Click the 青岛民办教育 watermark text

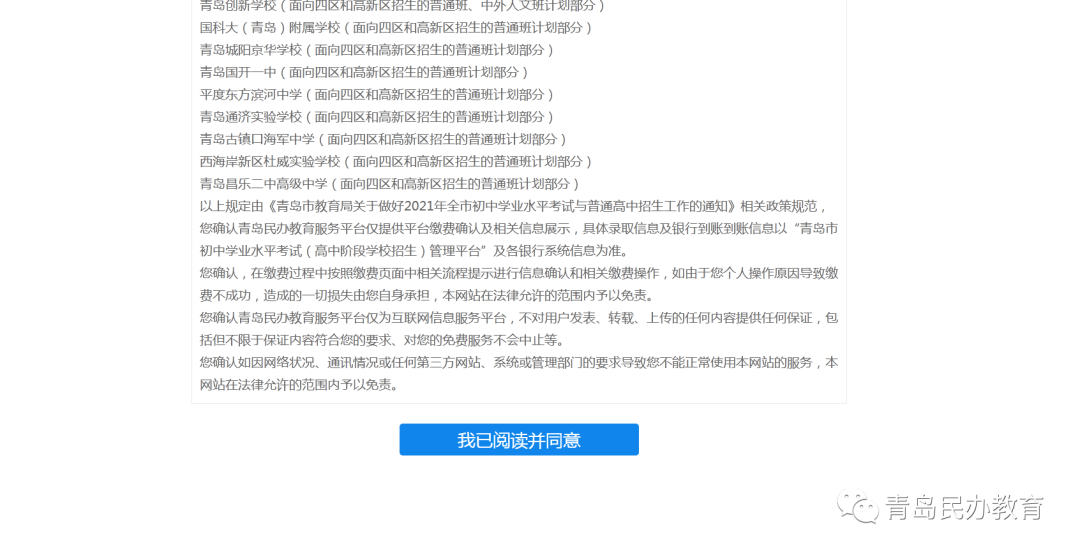(x=964, y=508)
